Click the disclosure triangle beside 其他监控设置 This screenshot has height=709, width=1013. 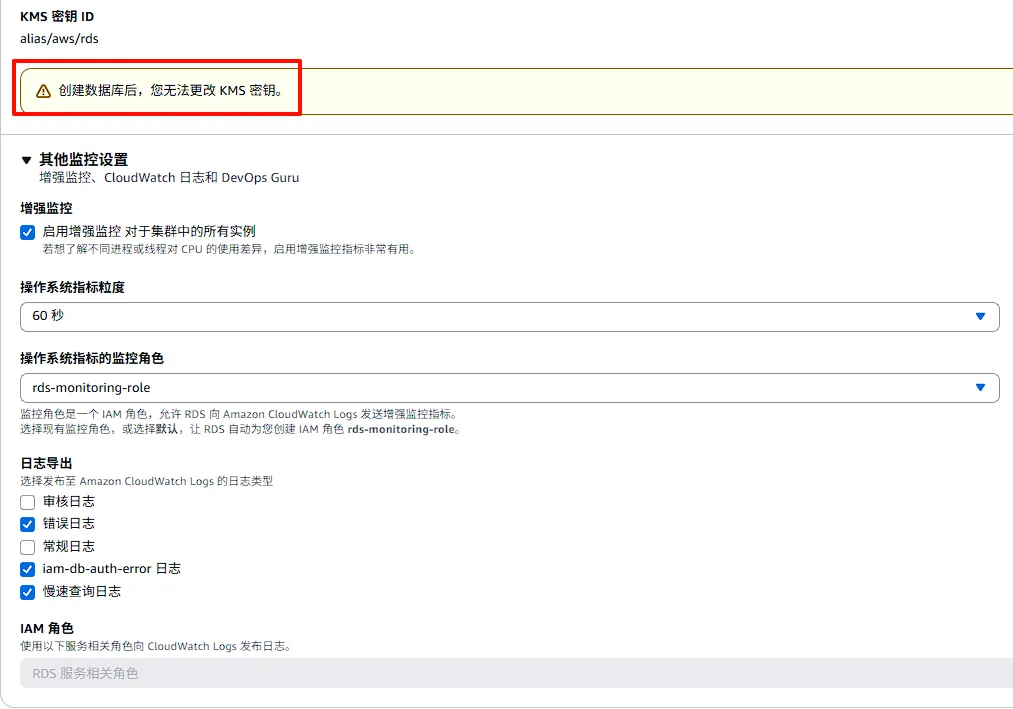pyautogui.click(x=27, y=158)
